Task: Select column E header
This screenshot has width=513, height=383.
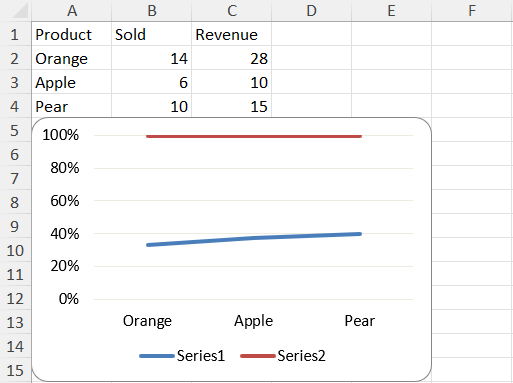Action: [392, 11]
